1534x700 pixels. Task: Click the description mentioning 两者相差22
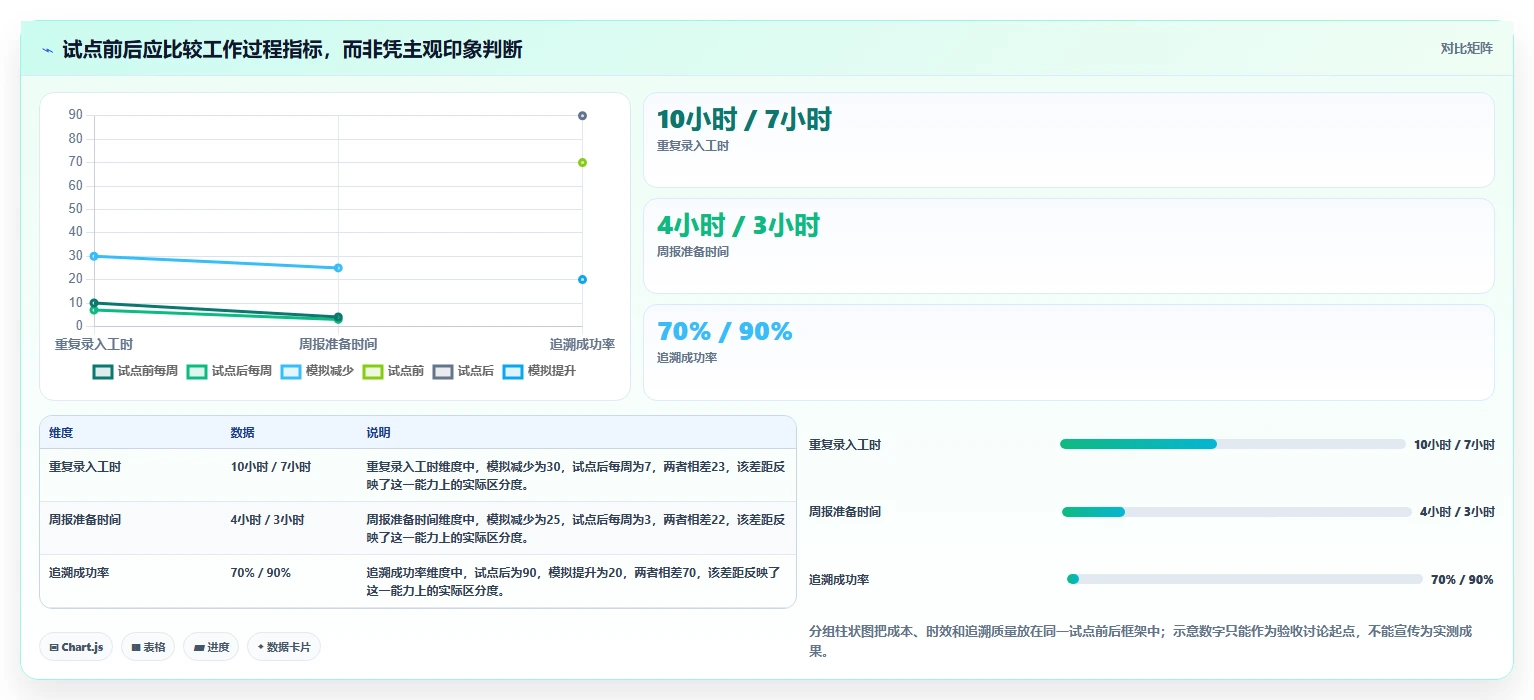point(576,529)
